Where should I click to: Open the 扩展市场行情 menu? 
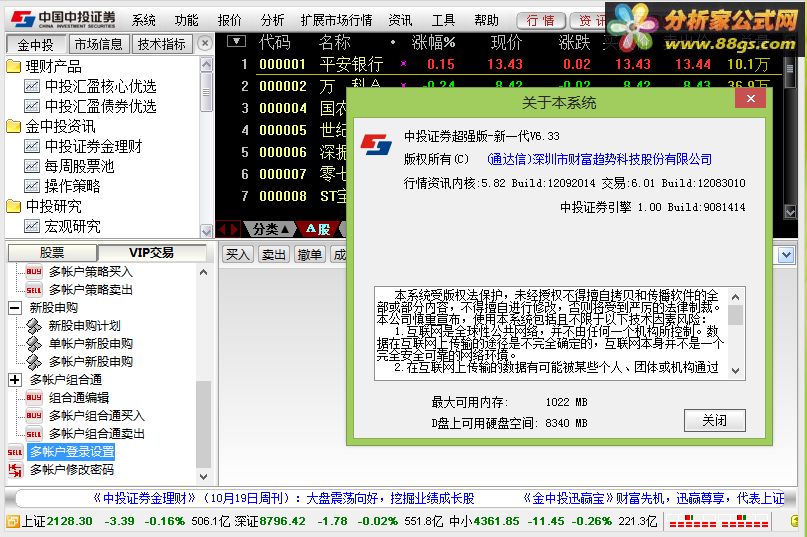pyautogui.click(x=337, y=20)
